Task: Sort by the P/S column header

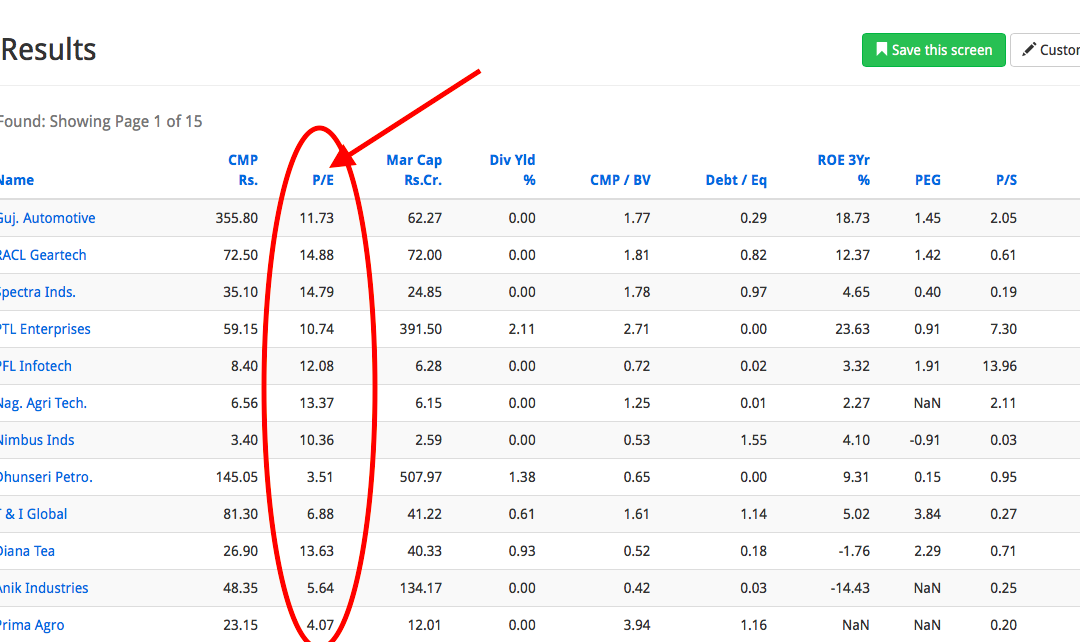Action: (x=1006, y=180)
